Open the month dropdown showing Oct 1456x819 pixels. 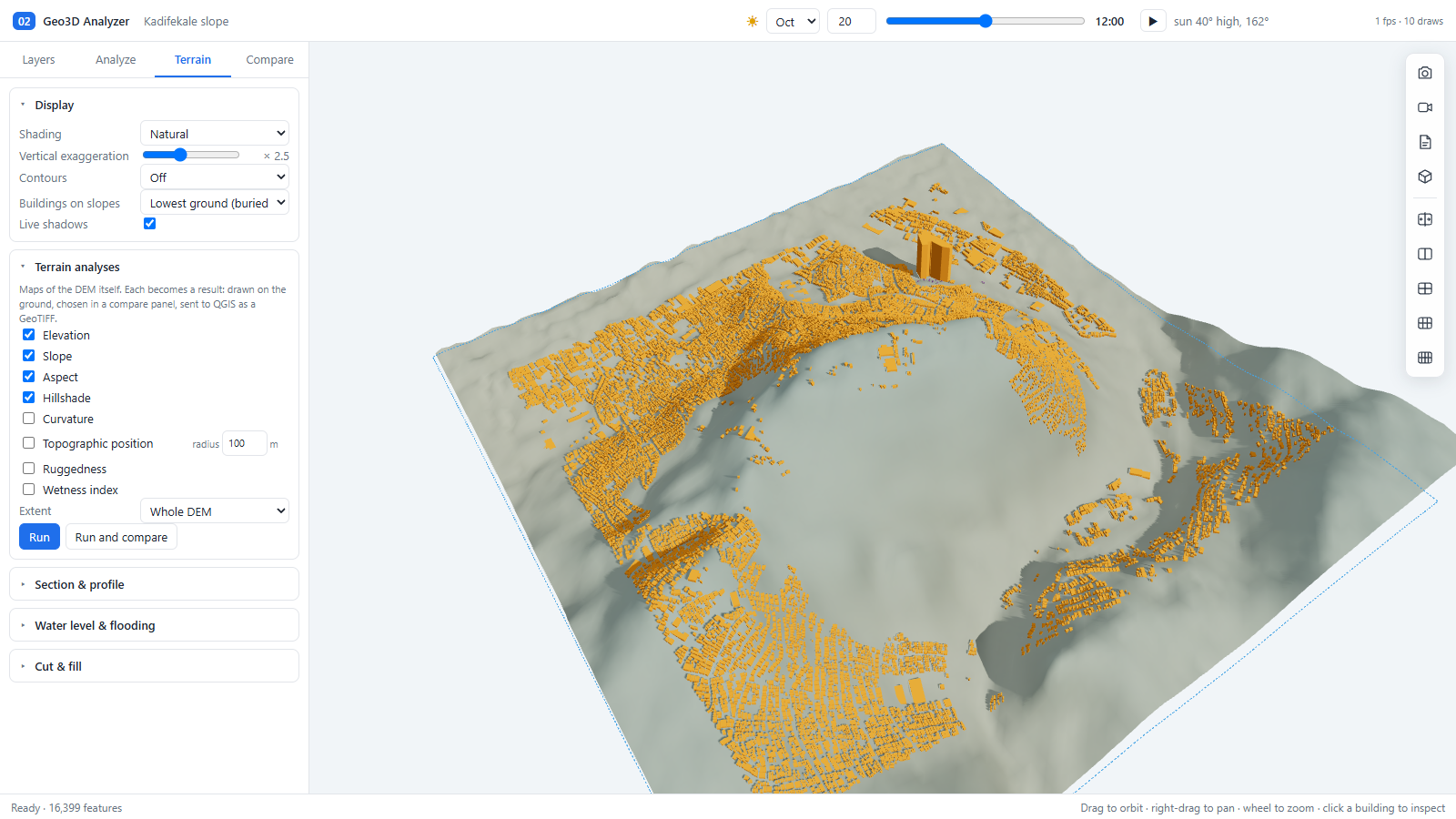pyautogui.click(x=794, y=21)
